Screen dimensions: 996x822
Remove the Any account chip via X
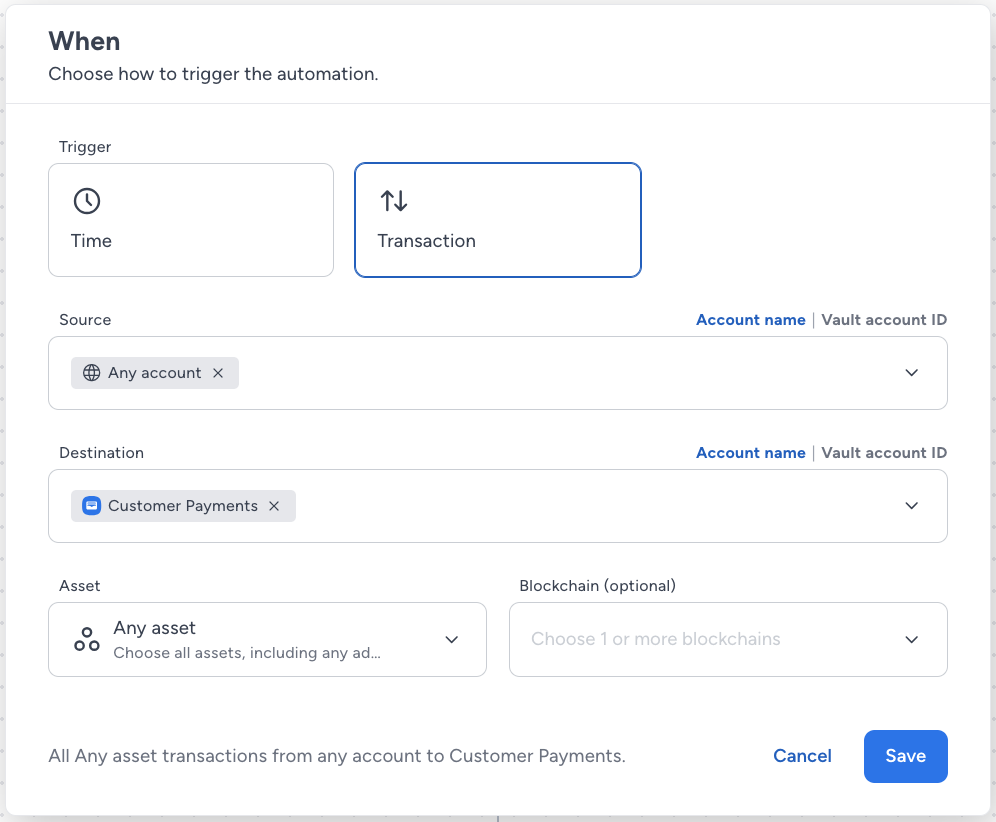[x=218, y=373]
